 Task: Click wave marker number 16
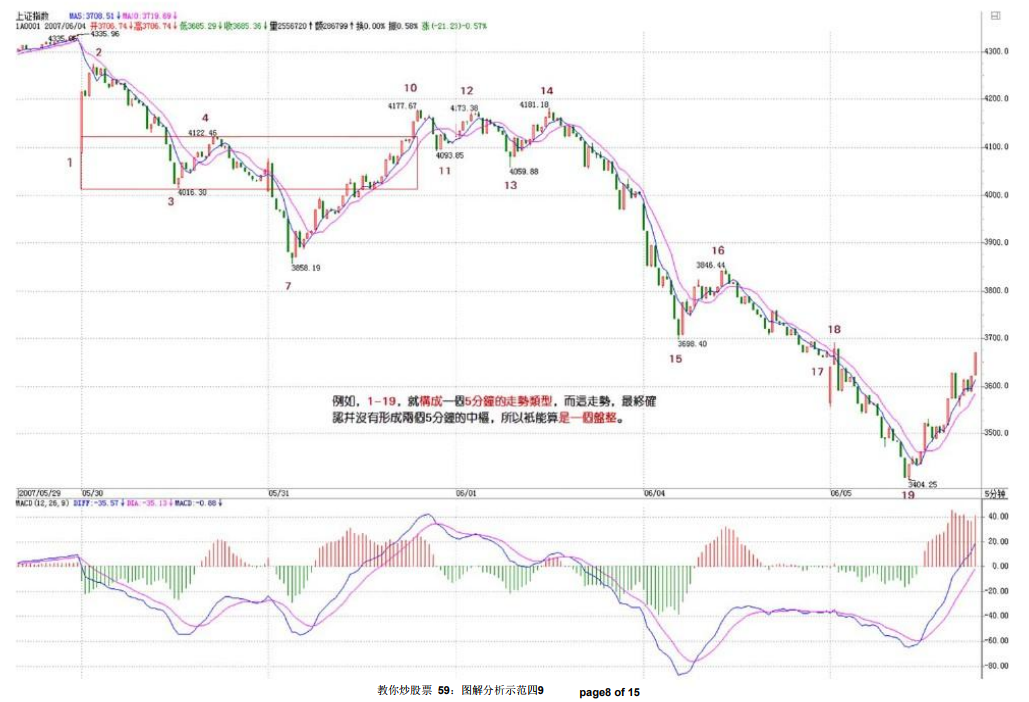tap(717, 250)
